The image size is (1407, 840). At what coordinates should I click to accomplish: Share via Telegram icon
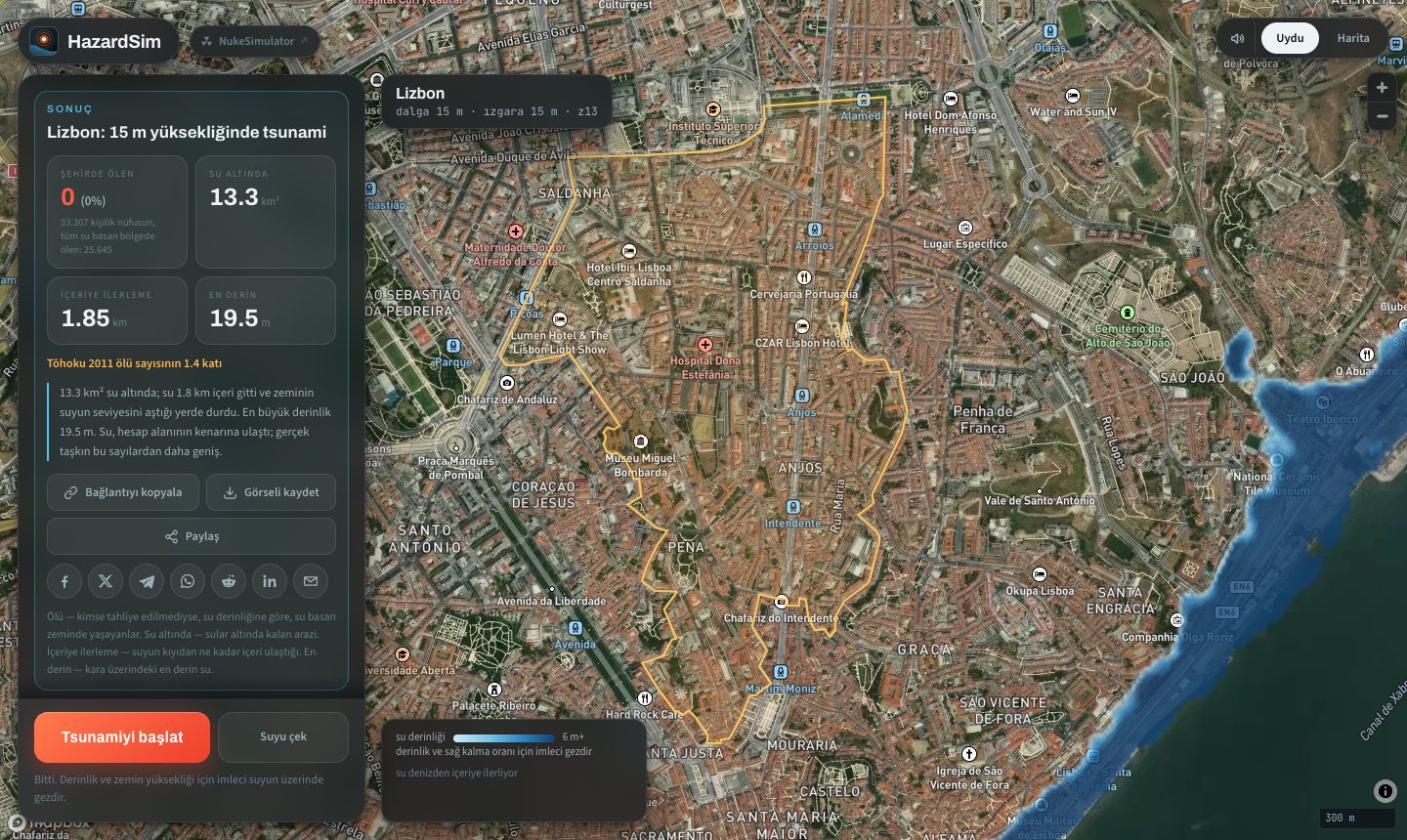click(x=147, y=581)
